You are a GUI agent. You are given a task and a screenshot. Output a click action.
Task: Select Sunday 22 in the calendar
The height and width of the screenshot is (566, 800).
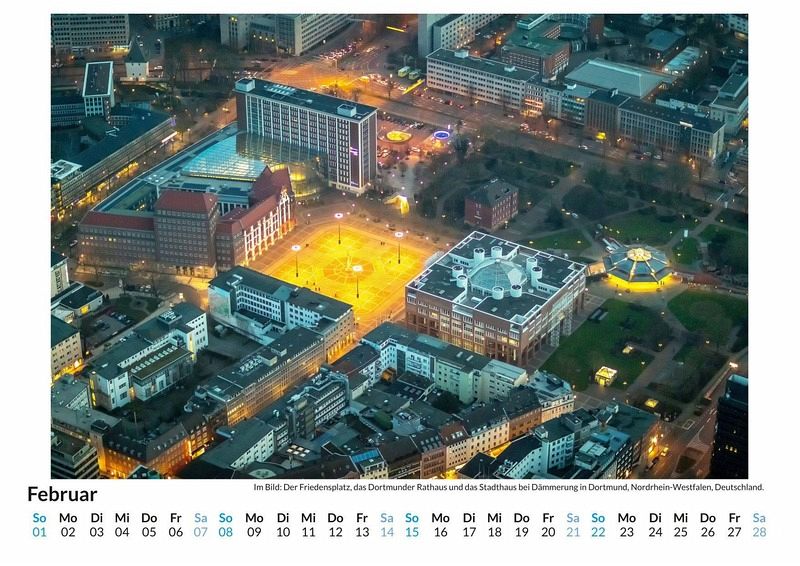598,525
